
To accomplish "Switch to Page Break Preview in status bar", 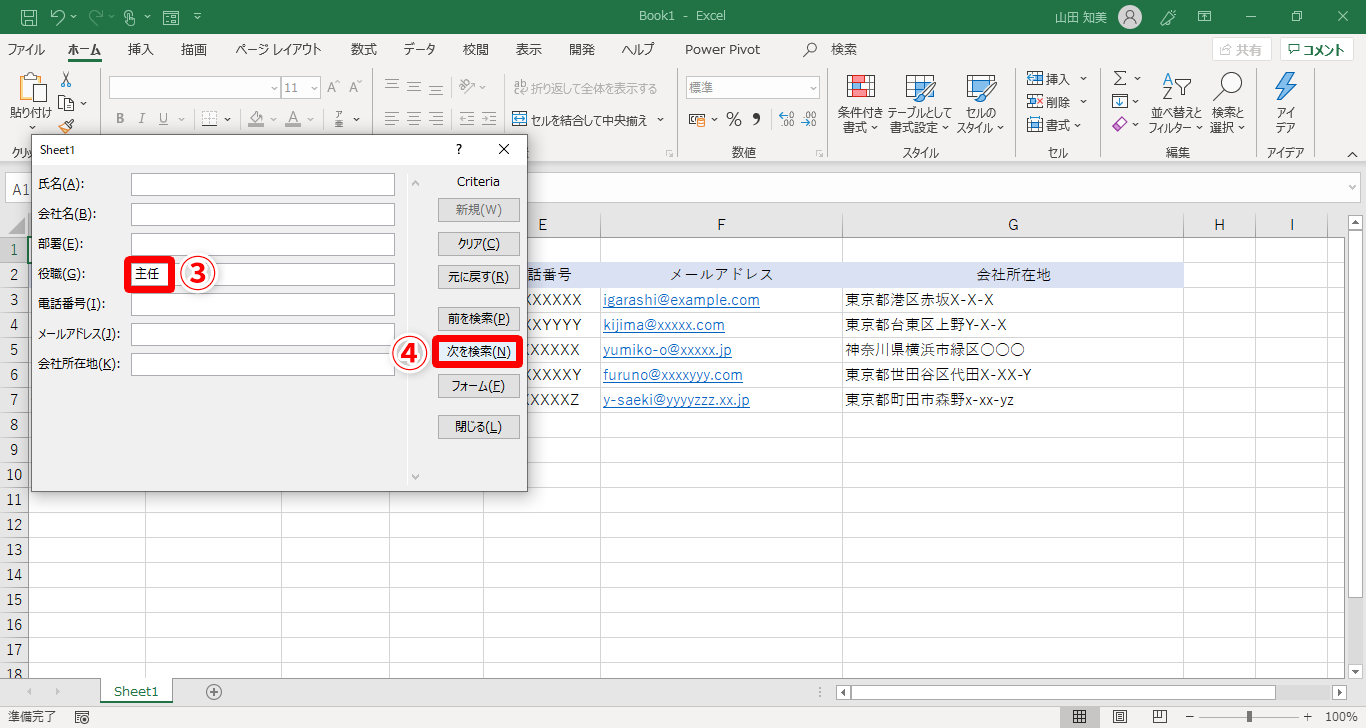I will tap(1161, 717).
